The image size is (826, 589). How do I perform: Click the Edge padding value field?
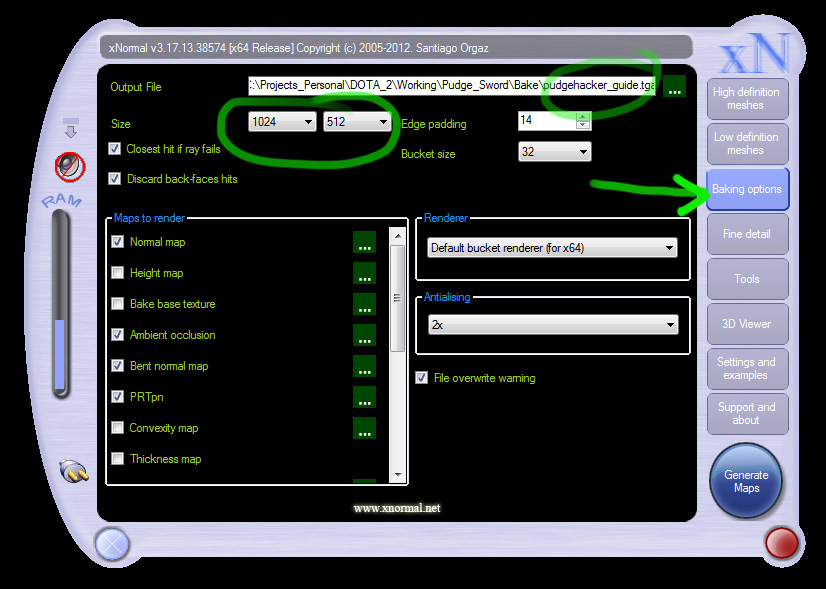tap(547, 121)
